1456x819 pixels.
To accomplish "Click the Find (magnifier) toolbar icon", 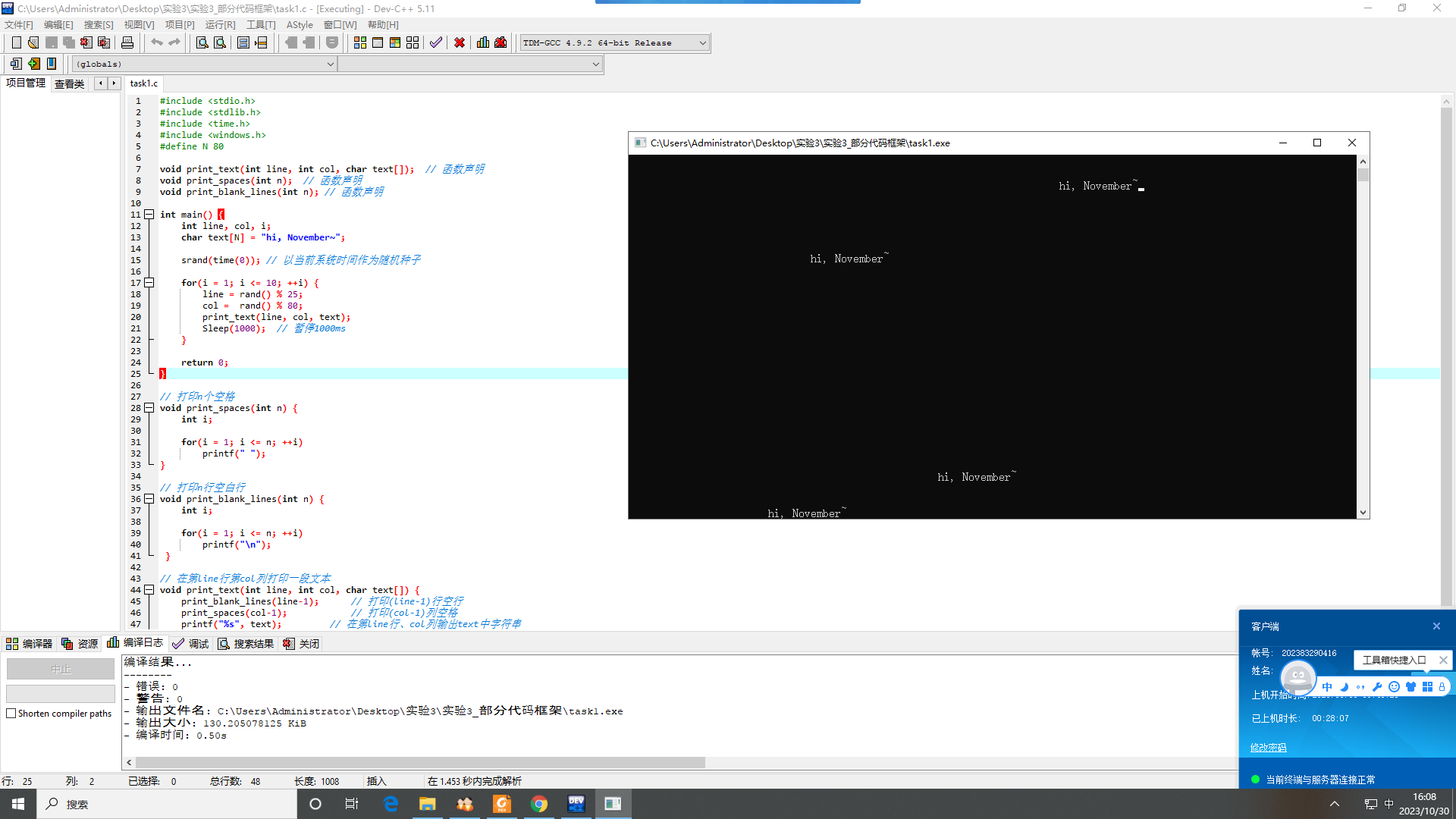I will click(202, 42).
